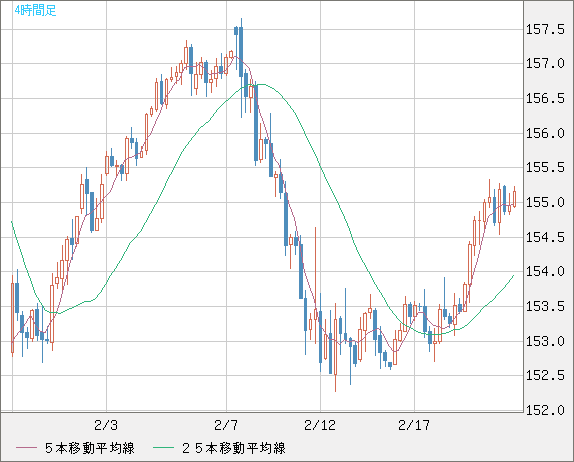
Task: Click the 155.5 price axis label
Action: coord(545,168)
